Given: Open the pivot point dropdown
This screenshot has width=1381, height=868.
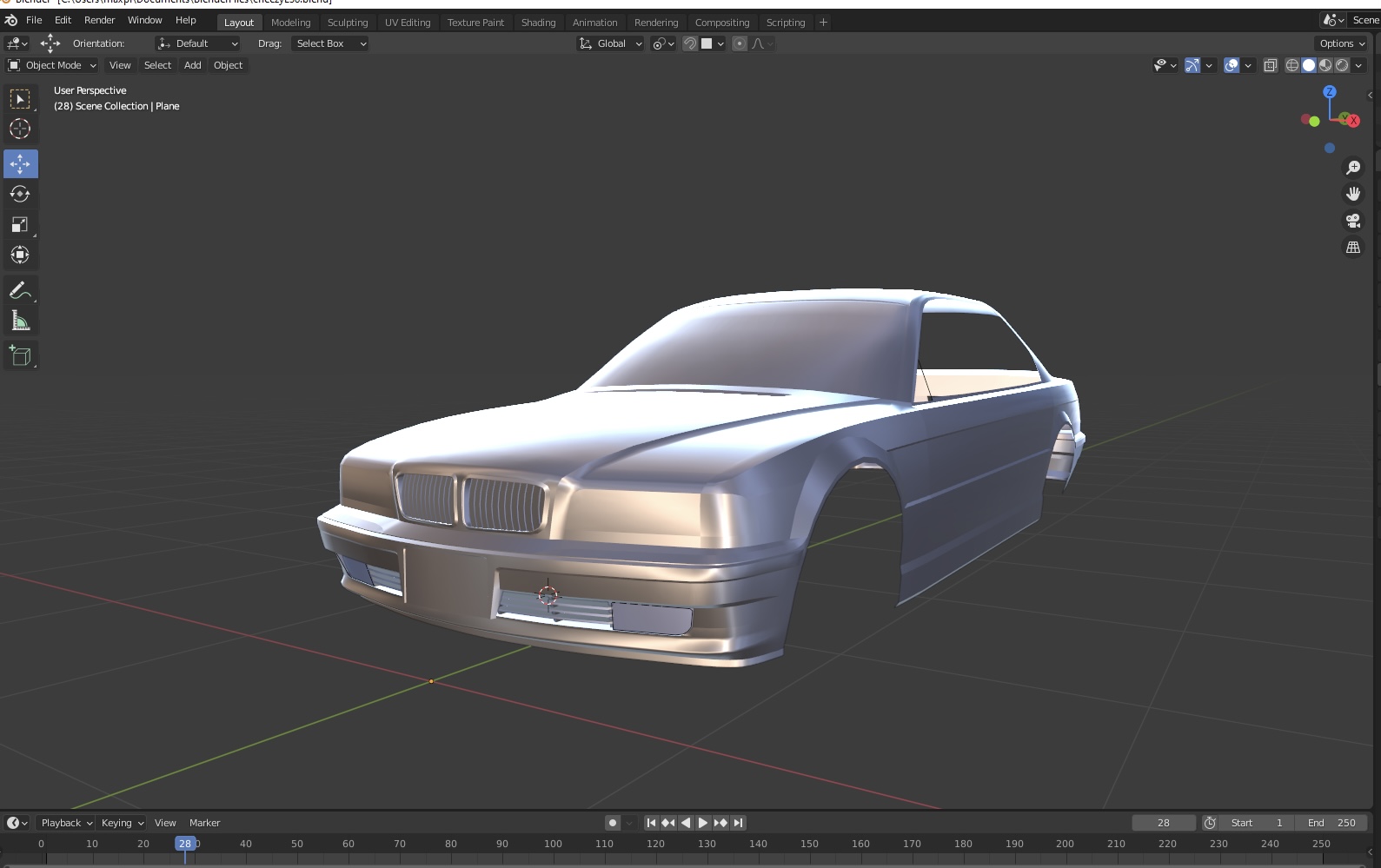Looking at the screenshot, I should click(664, 43).
